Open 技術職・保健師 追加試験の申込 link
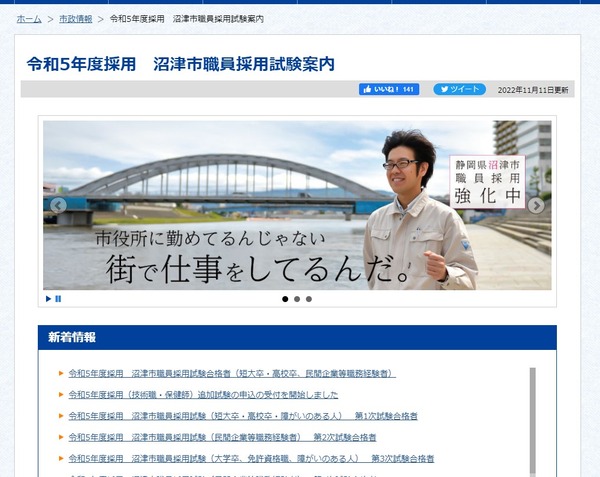600x477 pixels. pos(203,395)
